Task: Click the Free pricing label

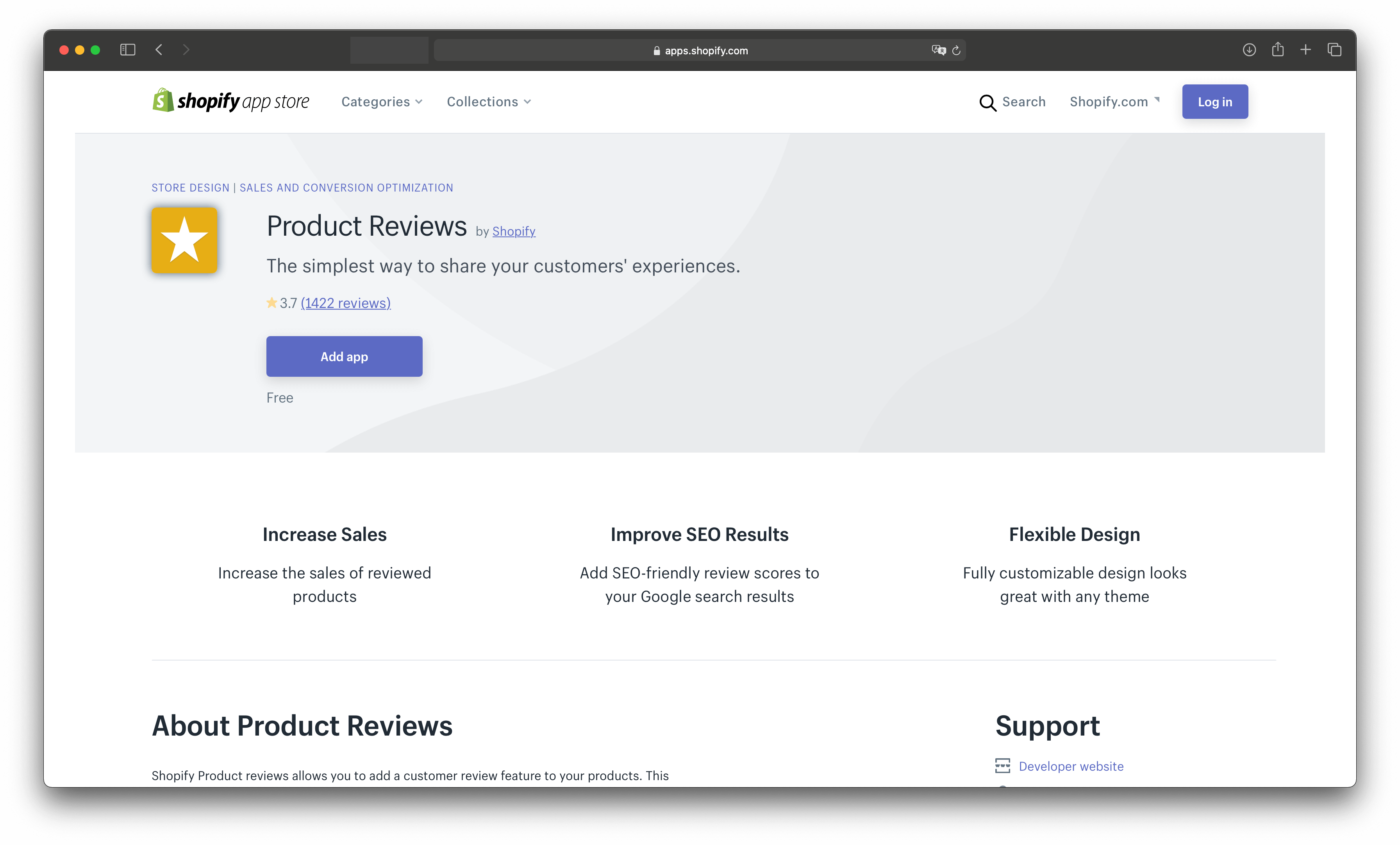Action: click(280, 398)
